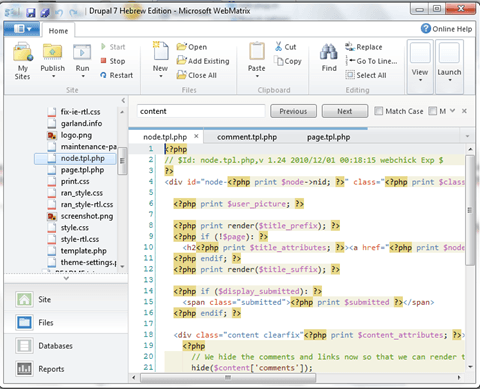This screenshot has height=389, width=480.
Task: Click the View icon
Action: tap(420, 53)
